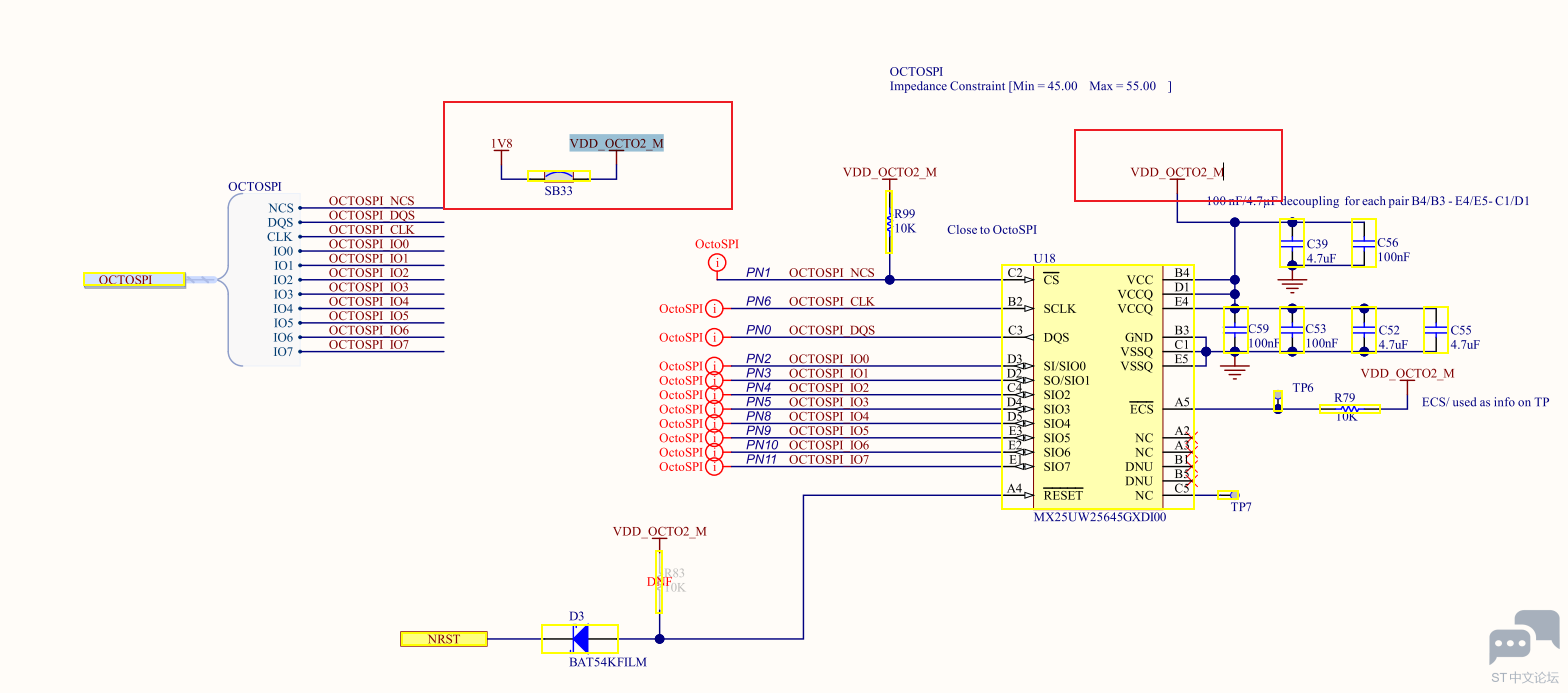Click pin number B4 on U18
1568x693 pixels.
[x=1183, y=272]
